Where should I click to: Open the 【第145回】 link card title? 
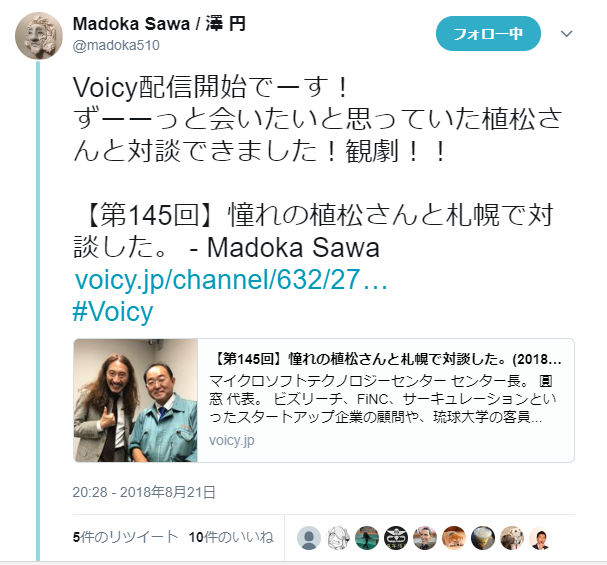coord(386,360)
